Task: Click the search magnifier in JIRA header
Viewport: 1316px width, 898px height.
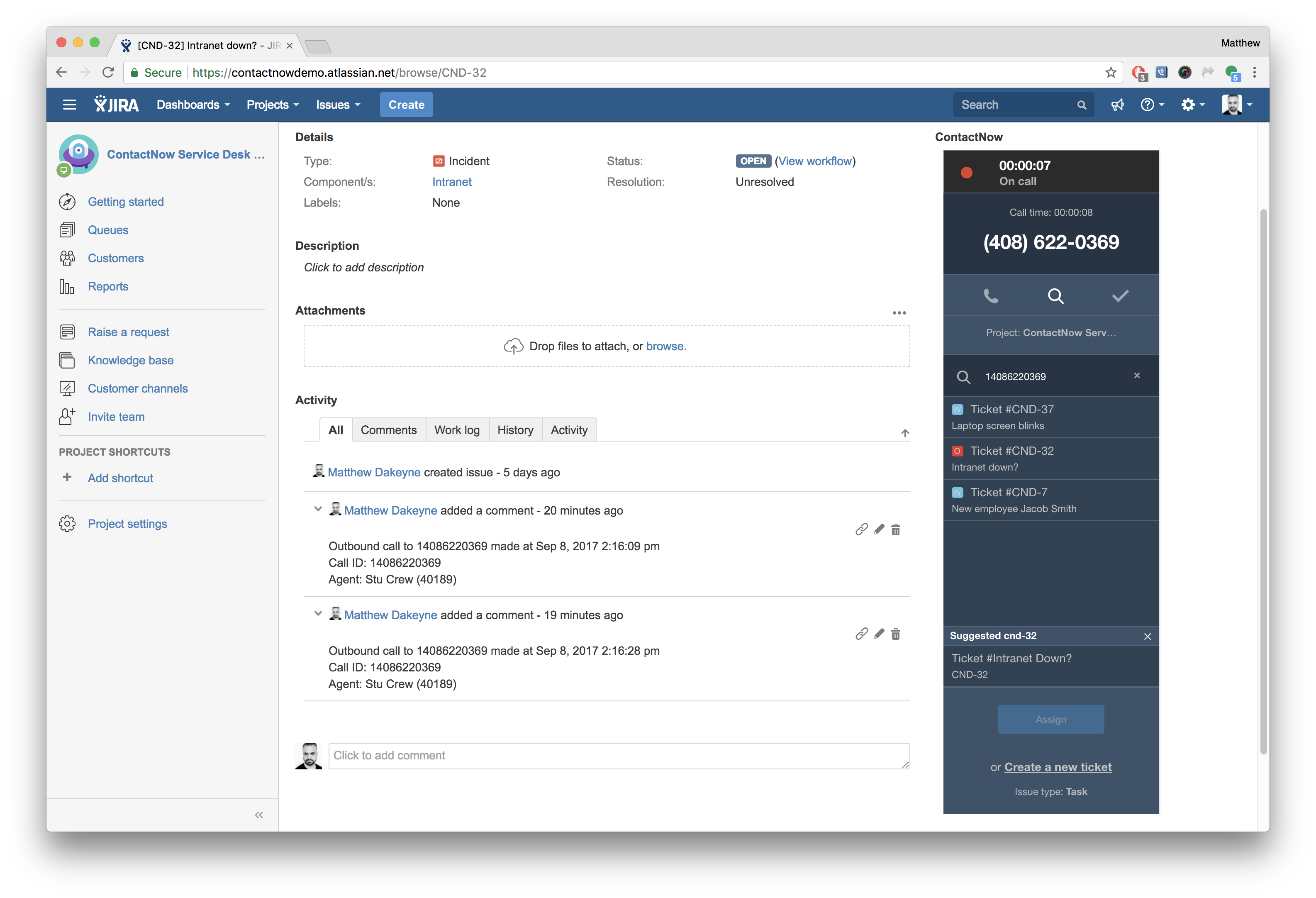Action: pos(1082,105)
